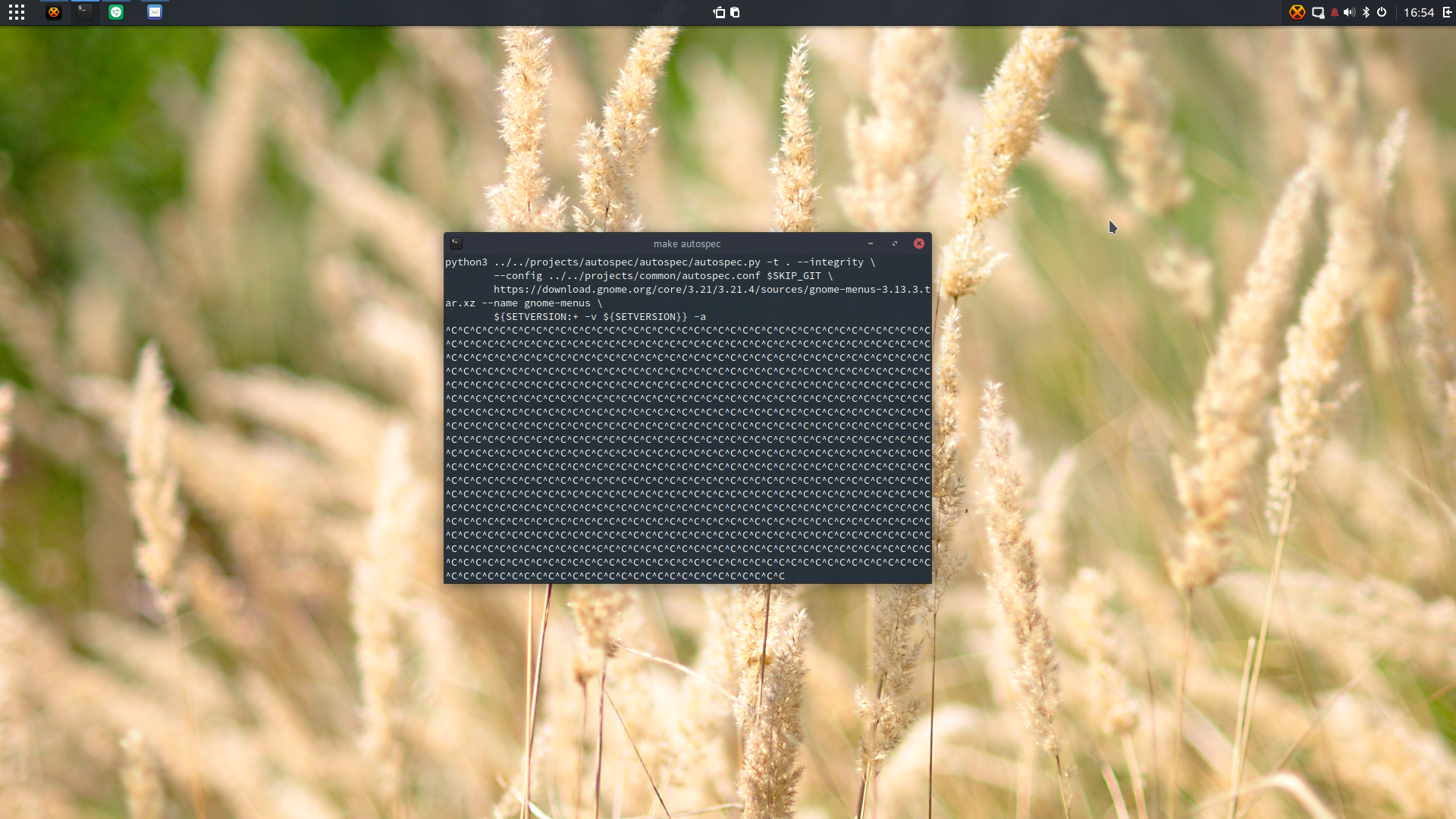This screenshot has height=819, width=1456.
Task: Click the first clipboard icon in panel center
Action: pyautogui.click(x=719, y=12)
